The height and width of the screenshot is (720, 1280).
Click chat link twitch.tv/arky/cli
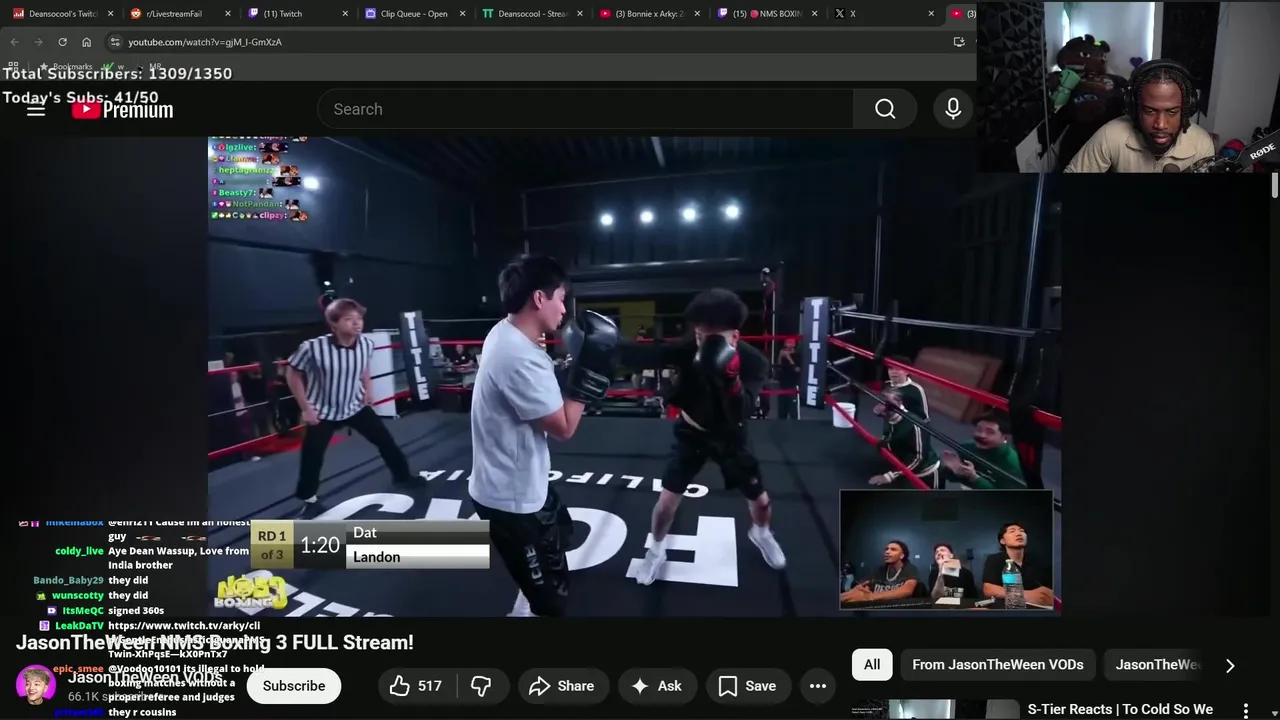184,626
